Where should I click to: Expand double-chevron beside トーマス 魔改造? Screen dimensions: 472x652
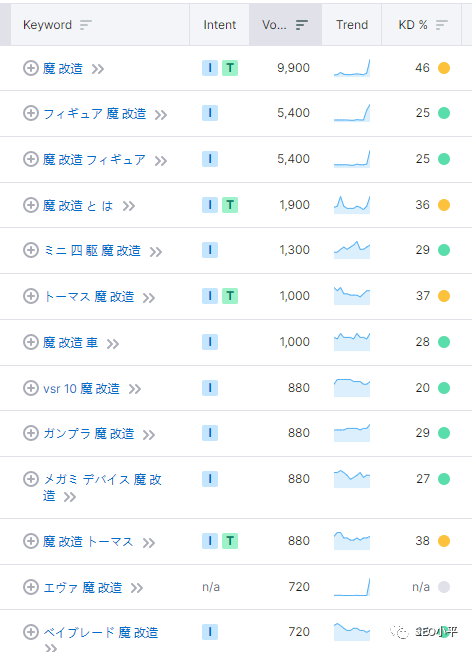149,298
